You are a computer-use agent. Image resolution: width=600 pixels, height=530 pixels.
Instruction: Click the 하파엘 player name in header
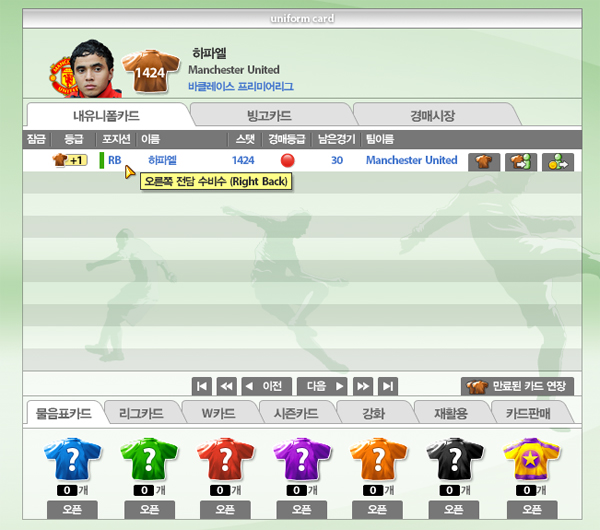pyautogui.click(x=209, y=53)
